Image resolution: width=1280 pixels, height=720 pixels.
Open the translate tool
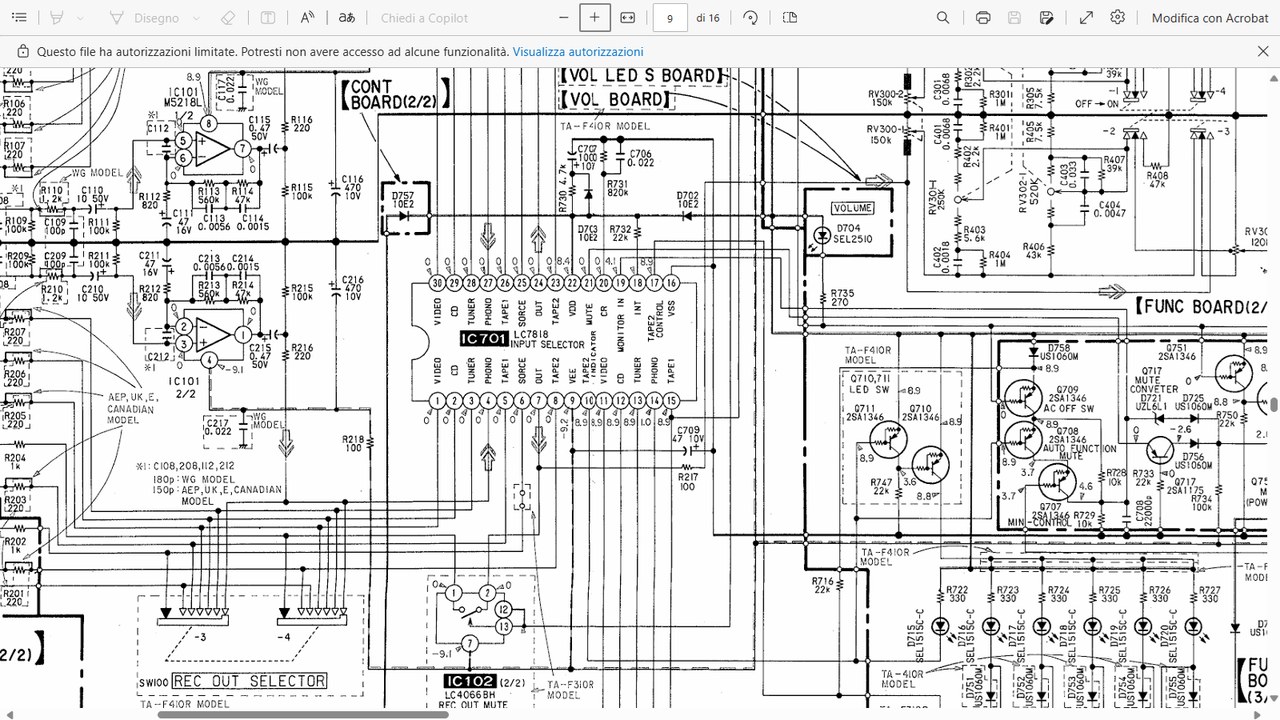coord(346,18)
